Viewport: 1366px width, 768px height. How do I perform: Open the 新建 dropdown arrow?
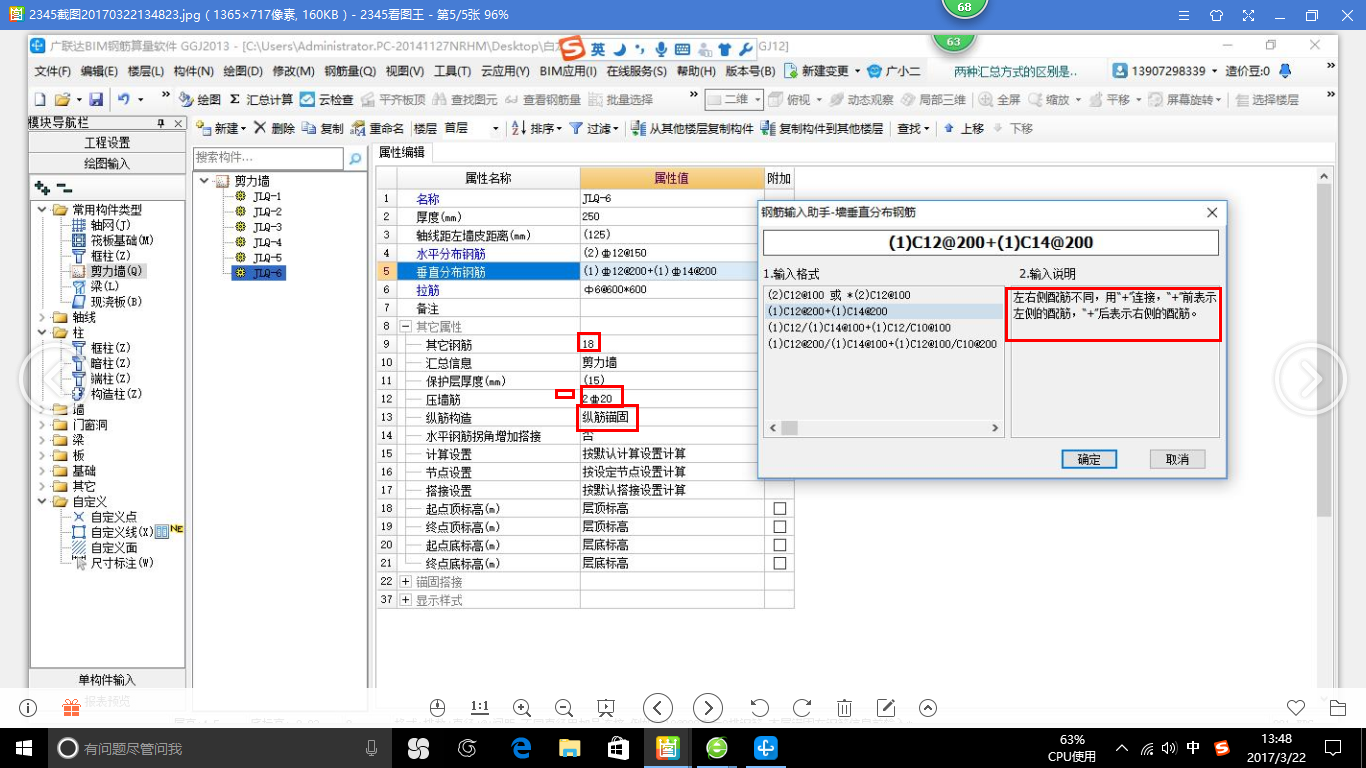(244, 129)
